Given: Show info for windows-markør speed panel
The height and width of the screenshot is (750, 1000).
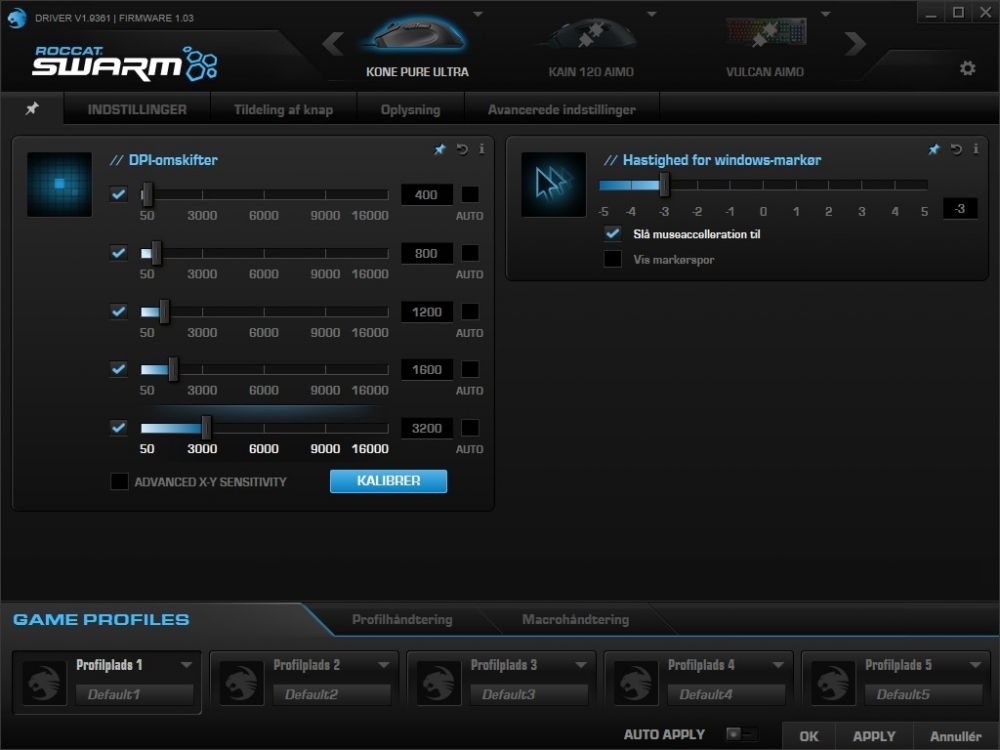Looking at the screenshot, I should [x=976, y=149].
